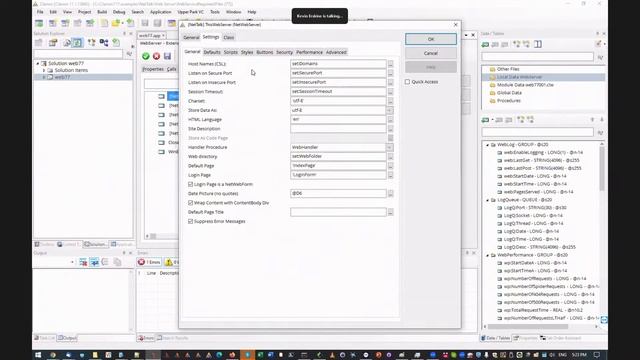Click the ellipsis button beside Listen on Secure Port
This screenshot has height=360, width=640.
[x=391, y=73]
